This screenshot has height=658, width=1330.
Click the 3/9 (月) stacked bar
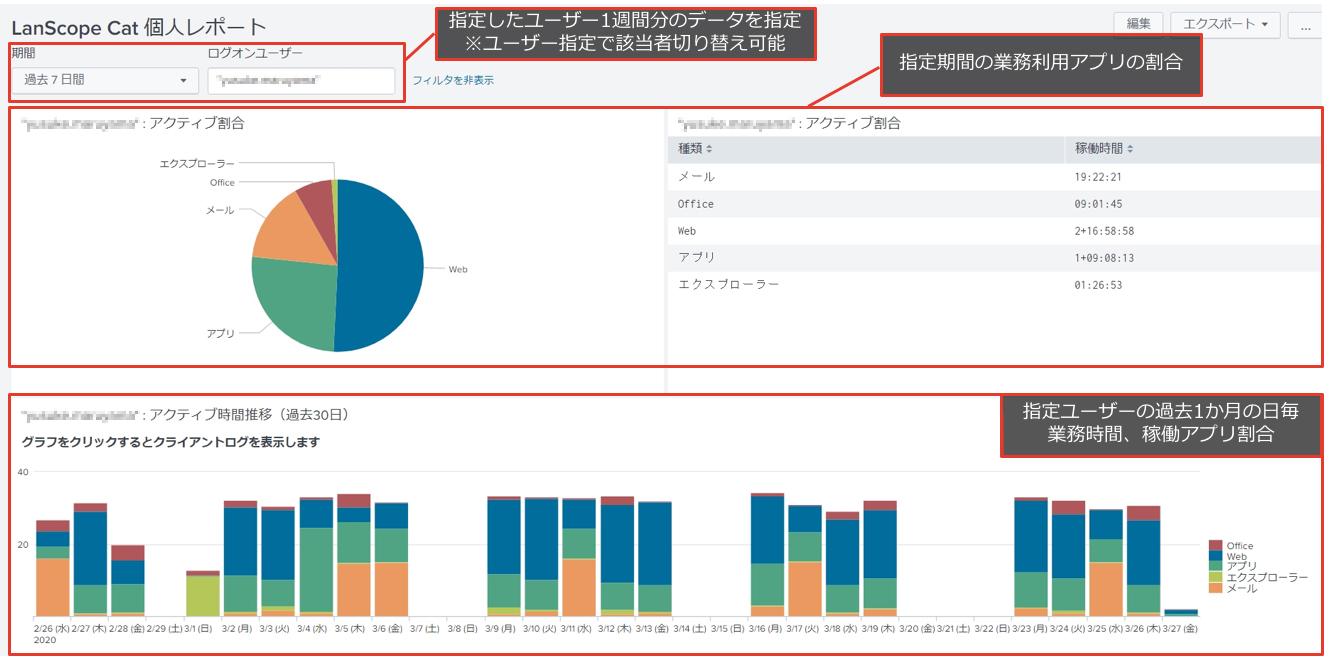(x=504, y=556)
